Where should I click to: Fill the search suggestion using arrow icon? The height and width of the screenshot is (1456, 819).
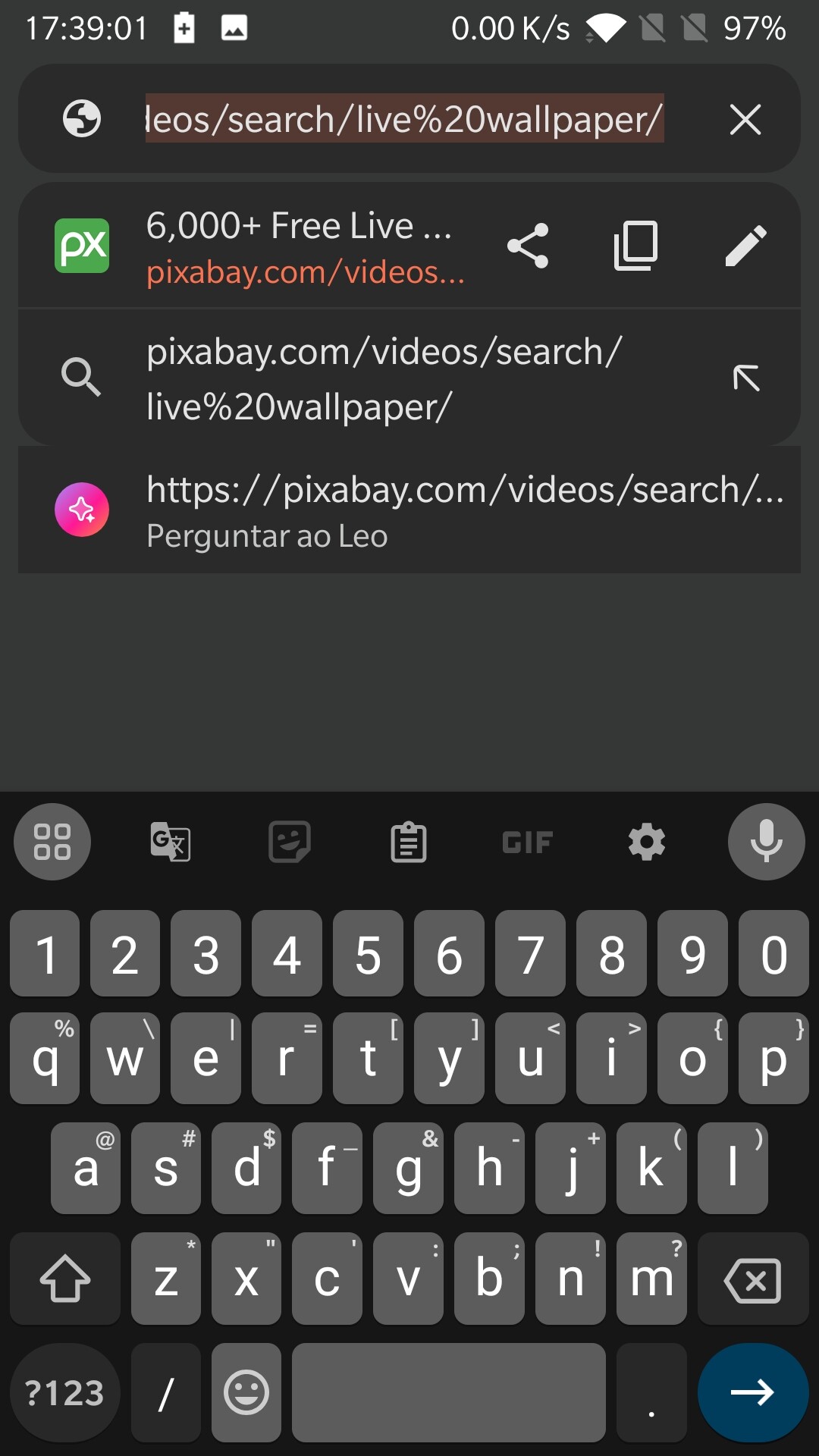(x=746, y=378)
